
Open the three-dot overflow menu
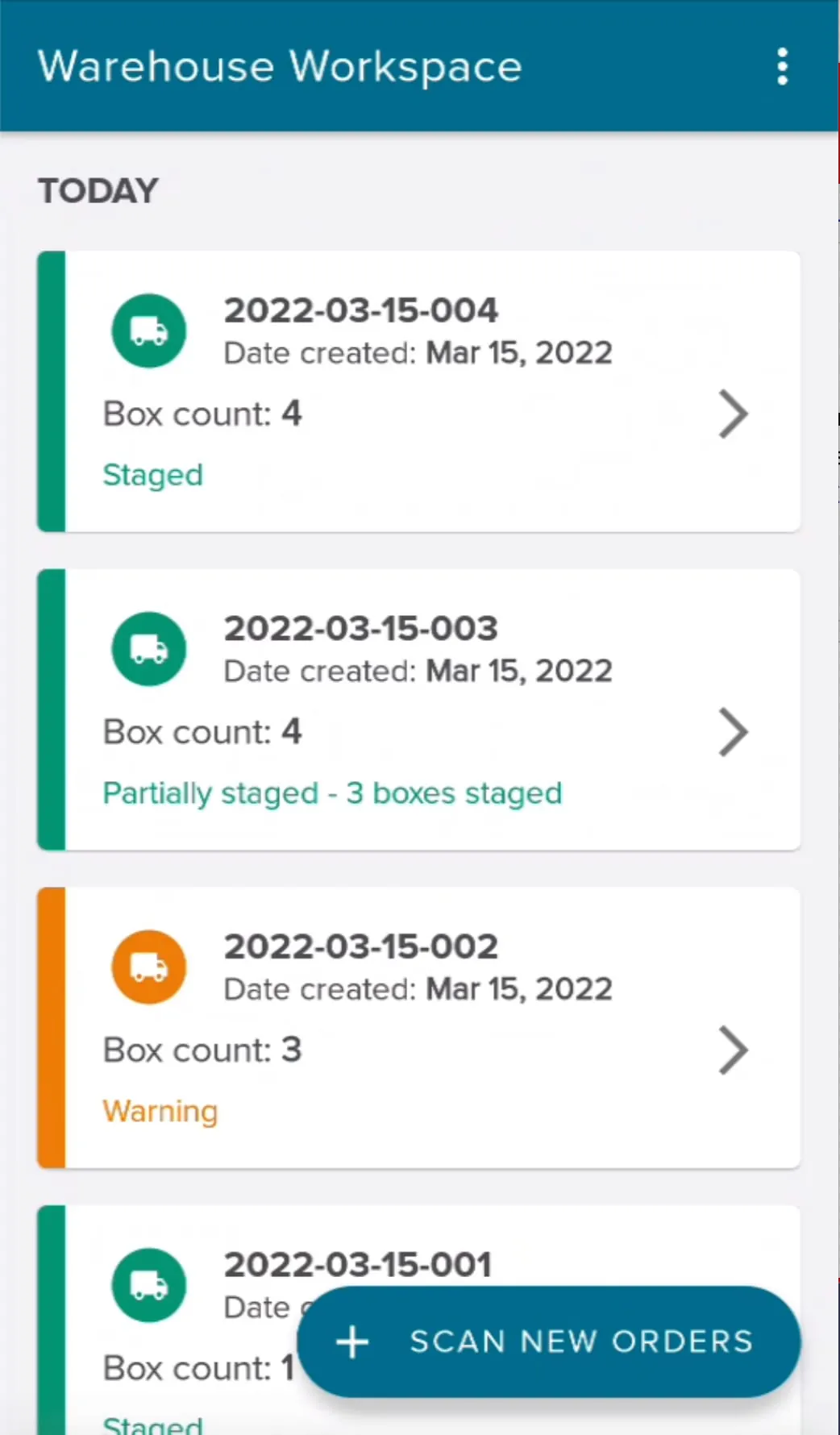coord(782,66)
